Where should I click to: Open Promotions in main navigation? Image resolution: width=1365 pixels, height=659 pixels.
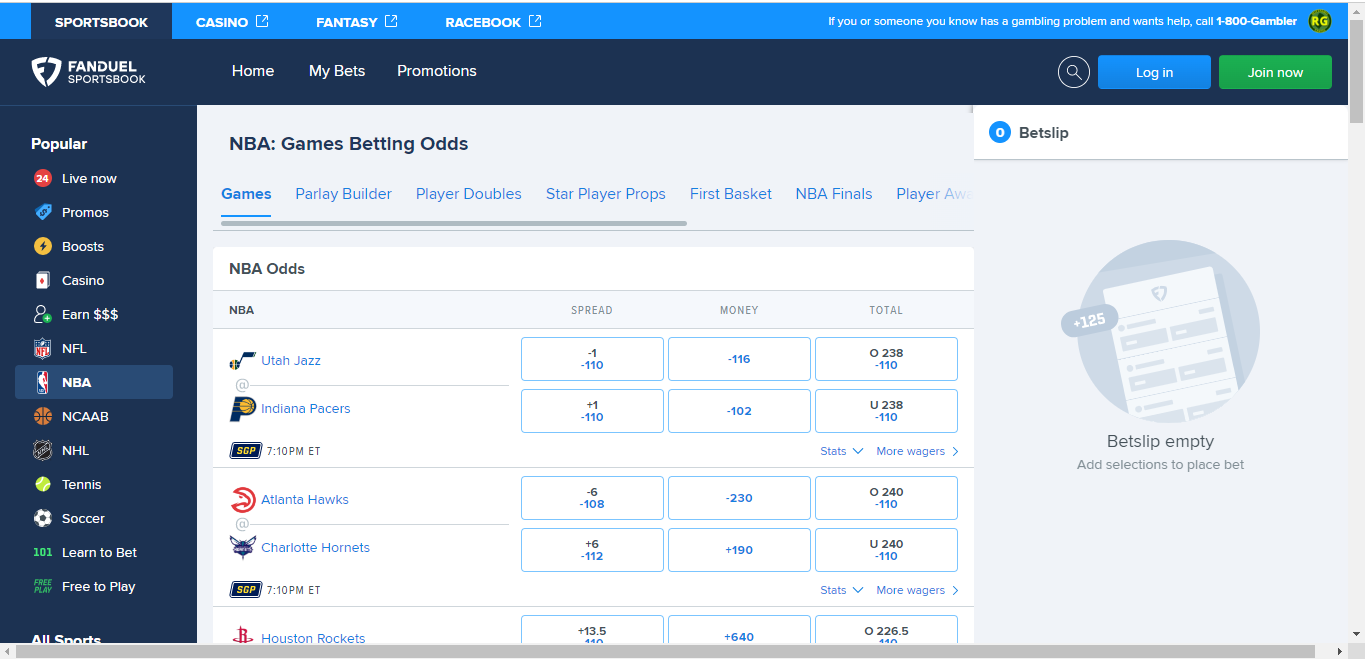coord(437,71)
